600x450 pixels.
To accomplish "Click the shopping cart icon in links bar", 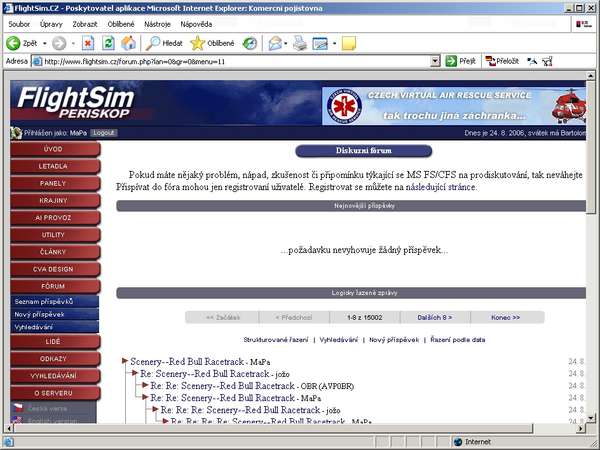I will tap(548, 61).
